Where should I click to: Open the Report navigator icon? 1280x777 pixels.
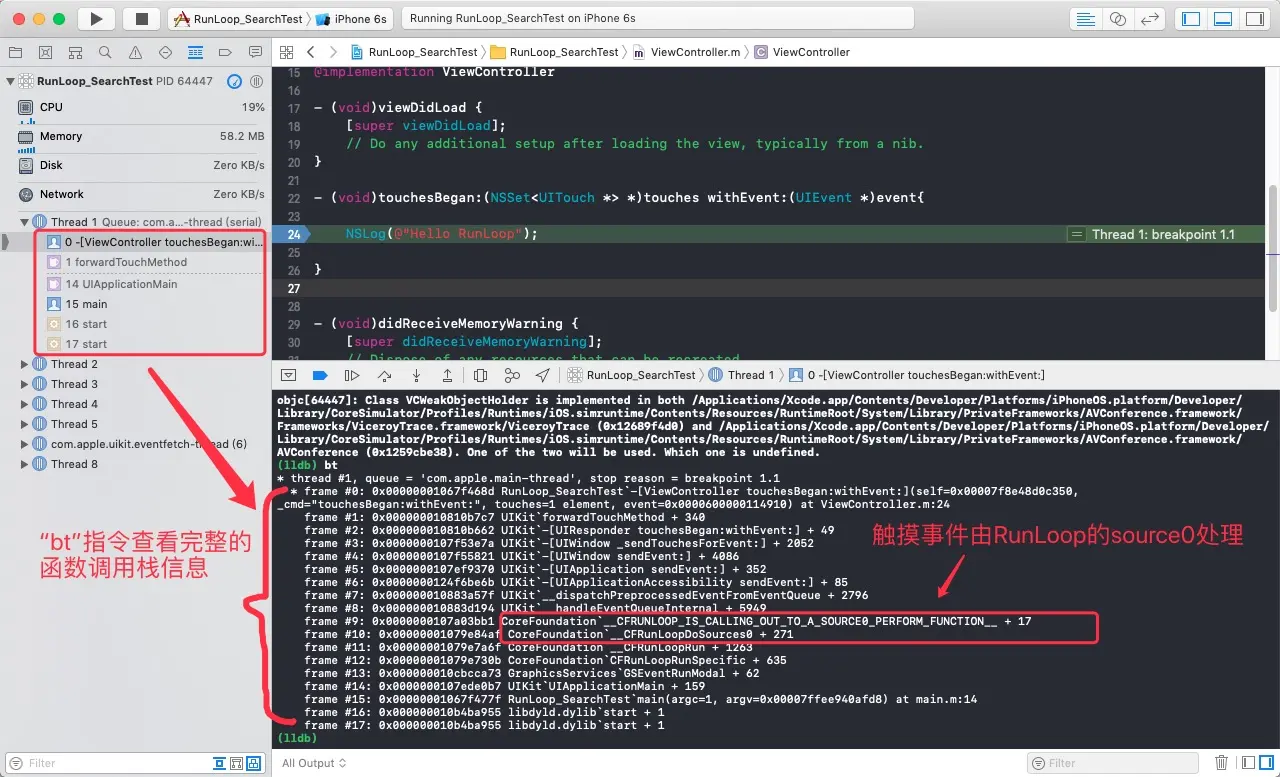point(257,52)
